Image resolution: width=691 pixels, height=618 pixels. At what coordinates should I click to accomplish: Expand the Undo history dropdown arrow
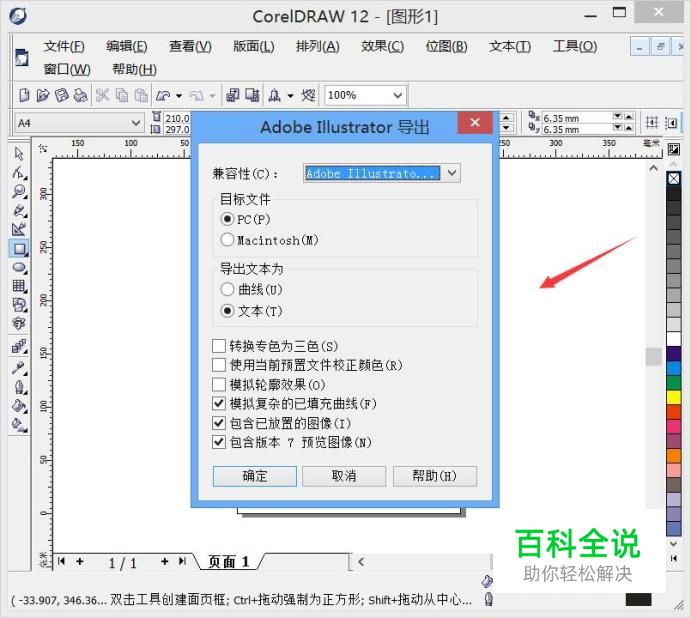pos(179,95)
